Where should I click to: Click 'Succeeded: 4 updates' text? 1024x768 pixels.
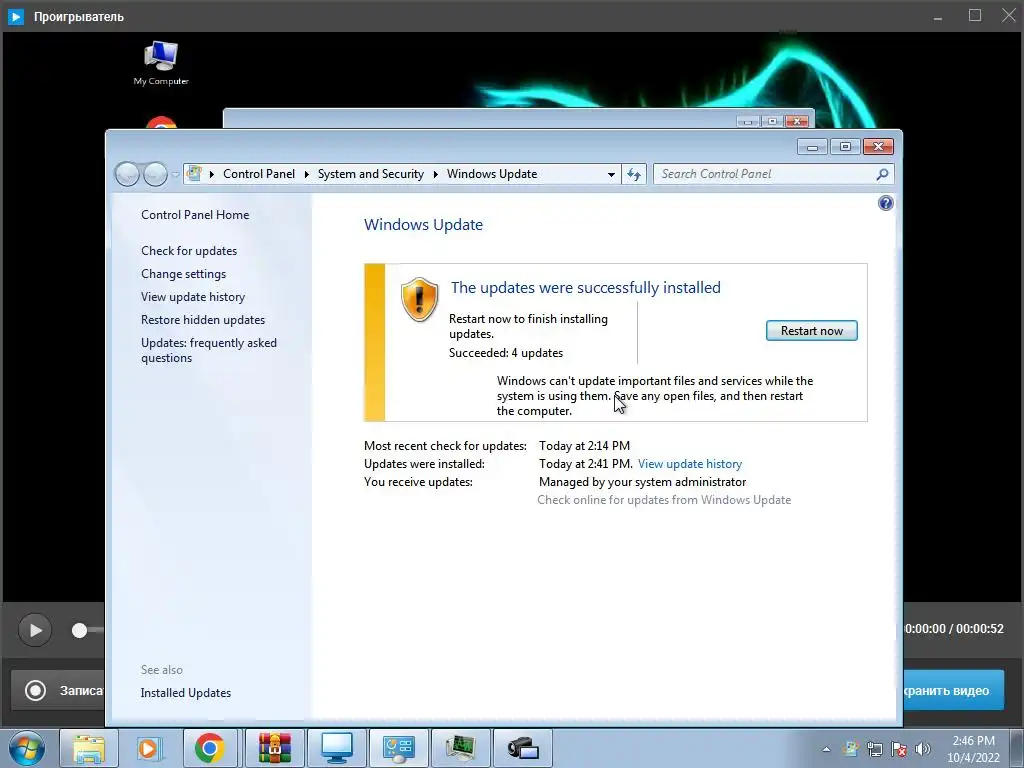click(505, 353)
